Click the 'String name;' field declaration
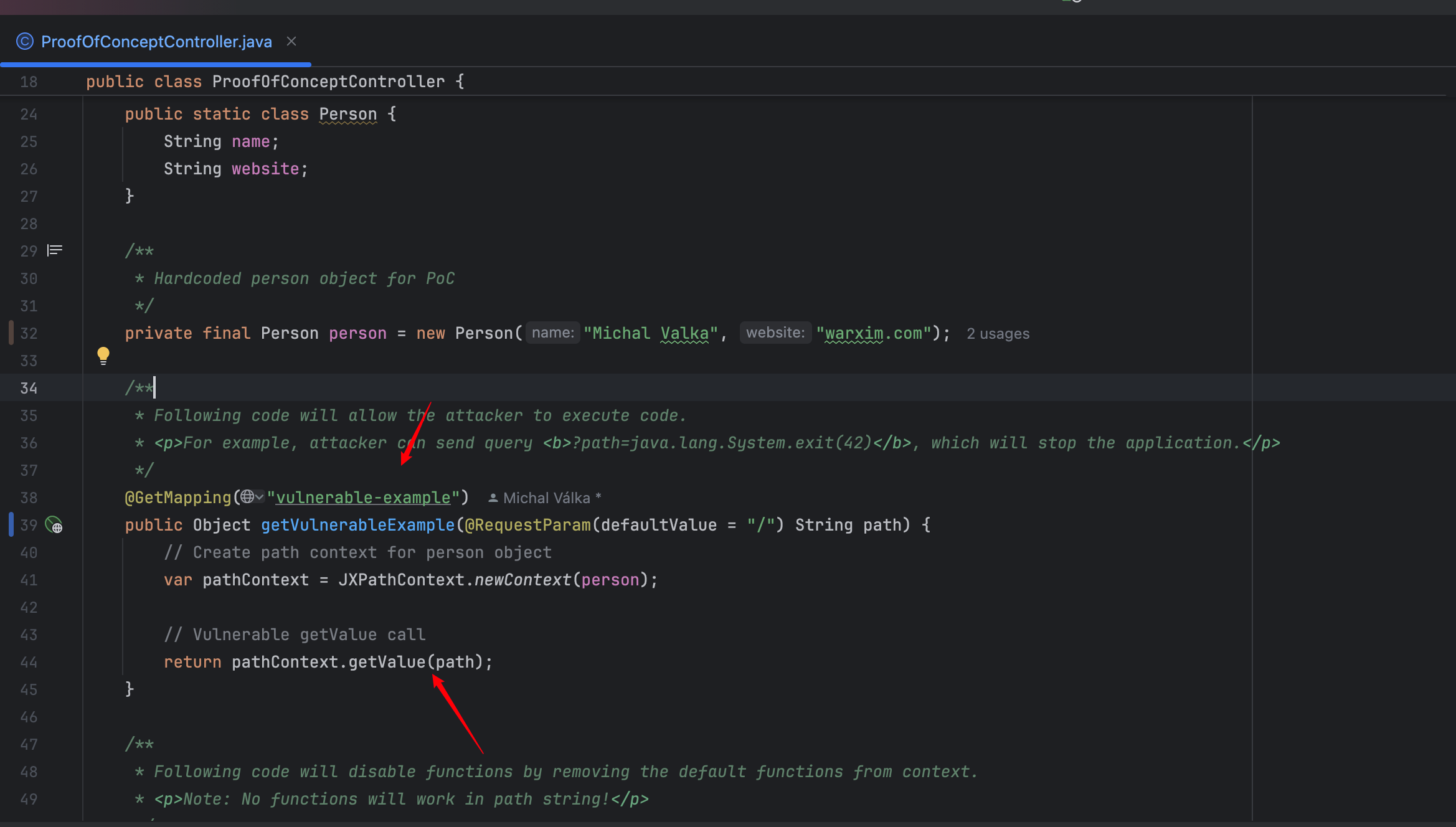1456x827 pixels. (221, 141)
